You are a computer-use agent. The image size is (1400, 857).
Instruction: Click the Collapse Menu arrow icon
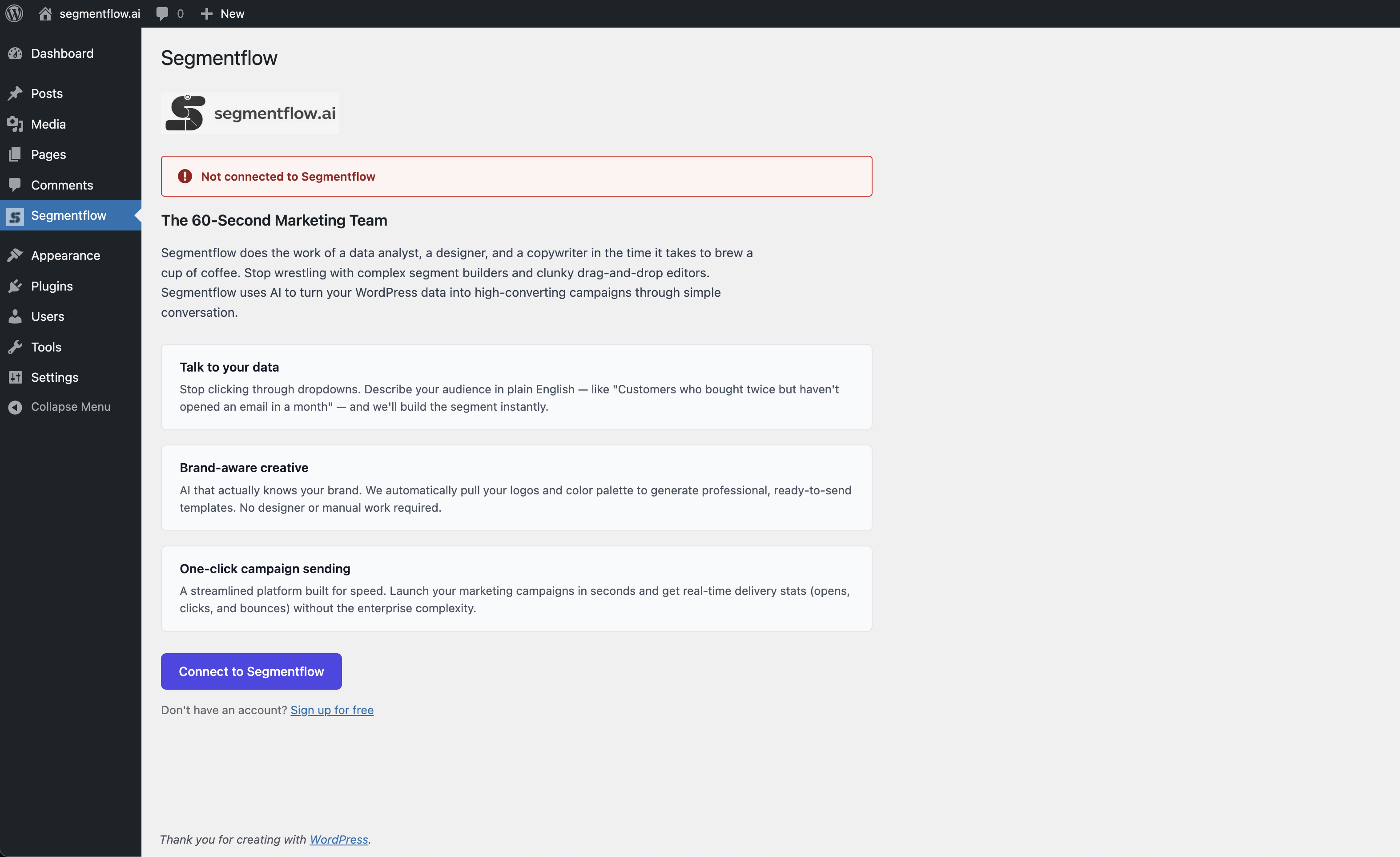point(15,407)
